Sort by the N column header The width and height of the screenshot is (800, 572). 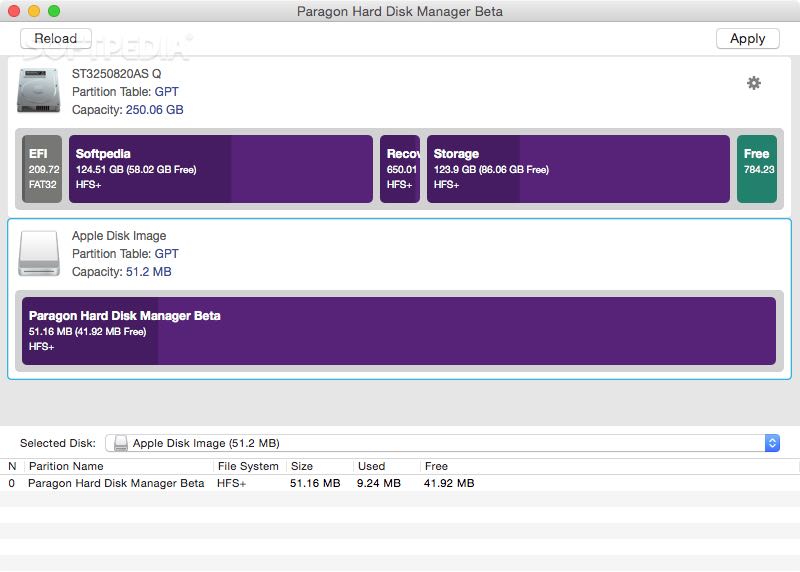pos(12,466)
